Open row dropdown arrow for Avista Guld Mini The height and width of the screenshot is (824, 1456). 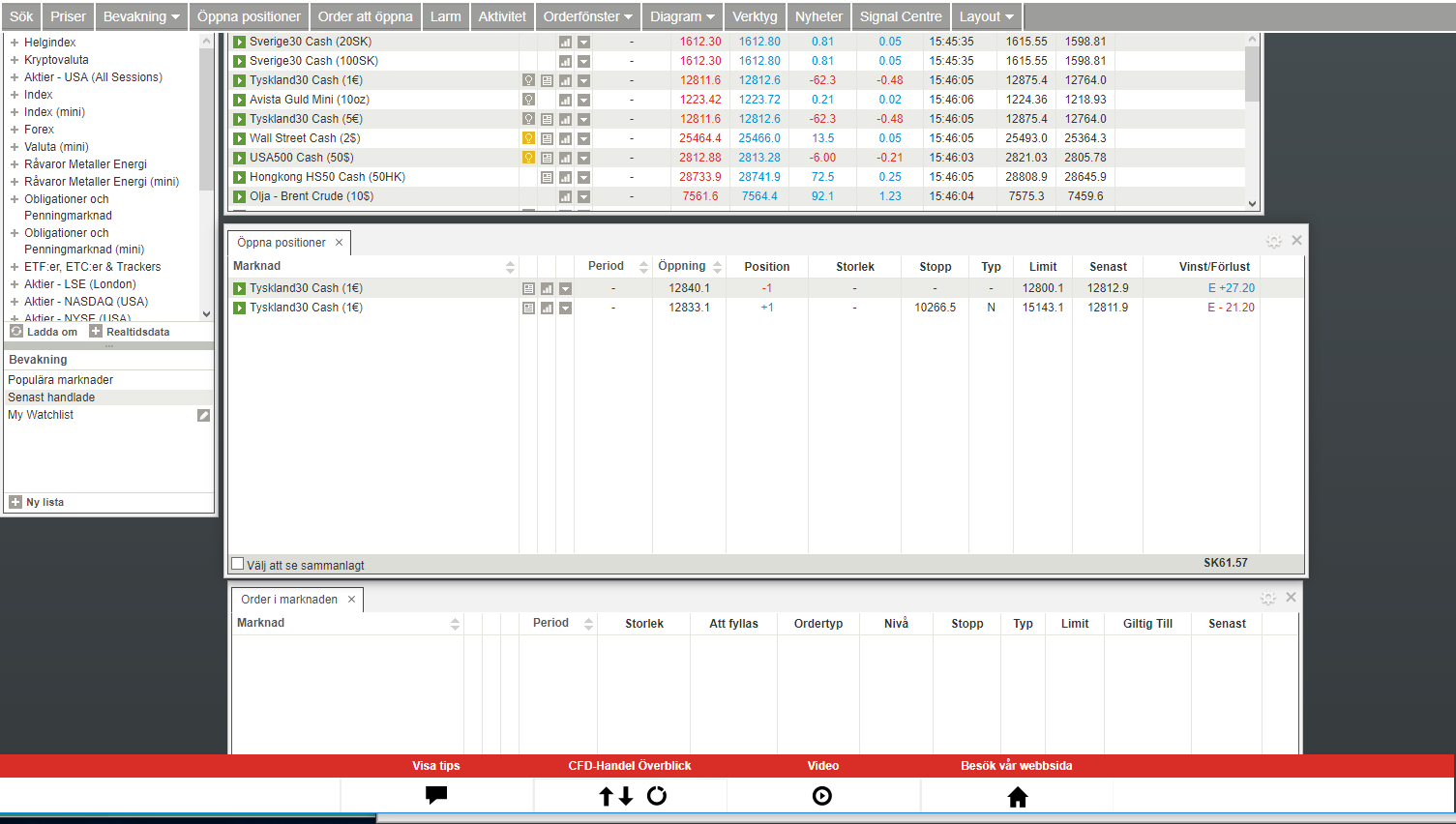point(583,100)
